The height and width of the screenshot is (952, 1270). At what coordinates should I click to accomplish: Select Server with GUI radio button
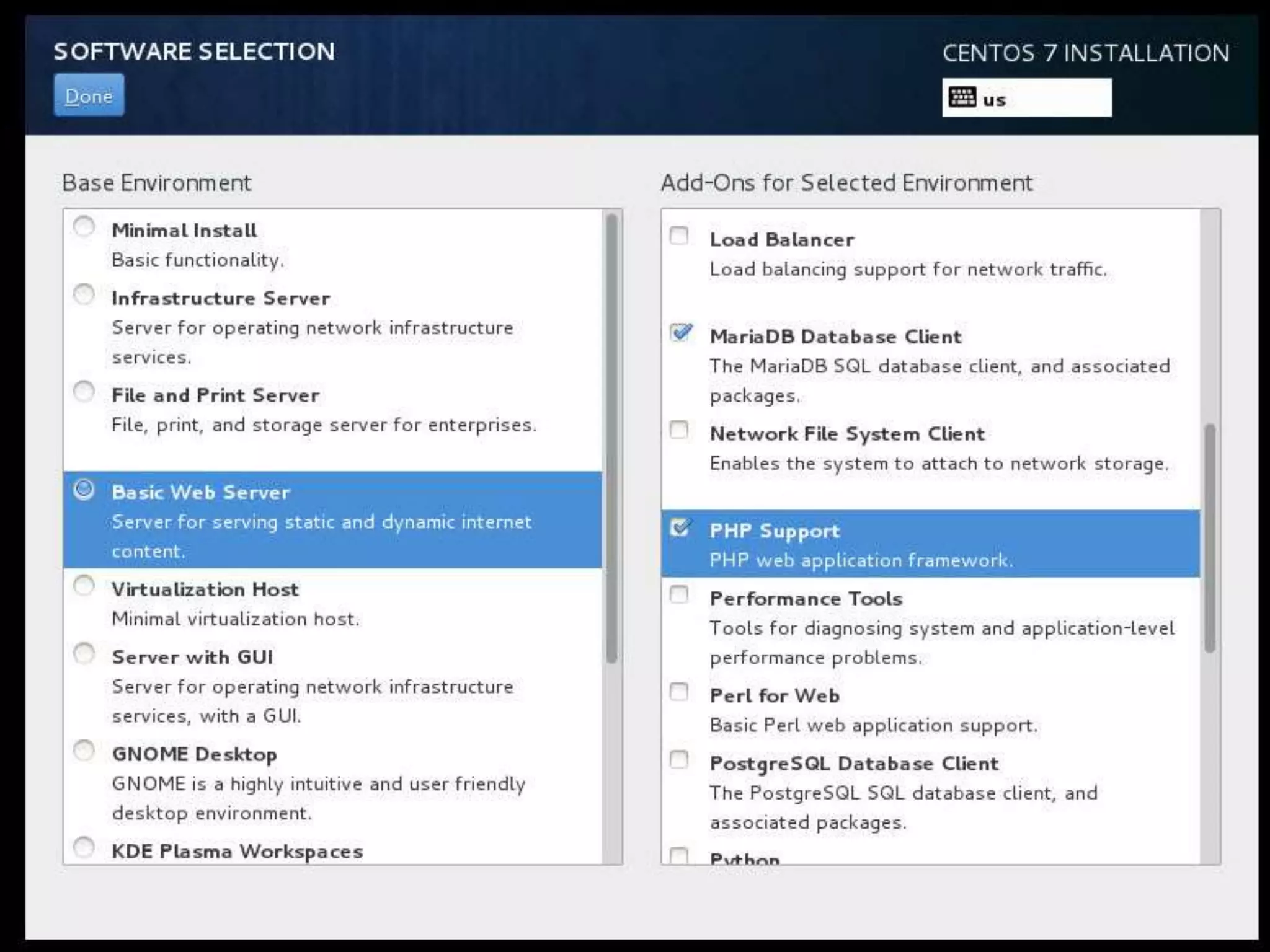84,654
